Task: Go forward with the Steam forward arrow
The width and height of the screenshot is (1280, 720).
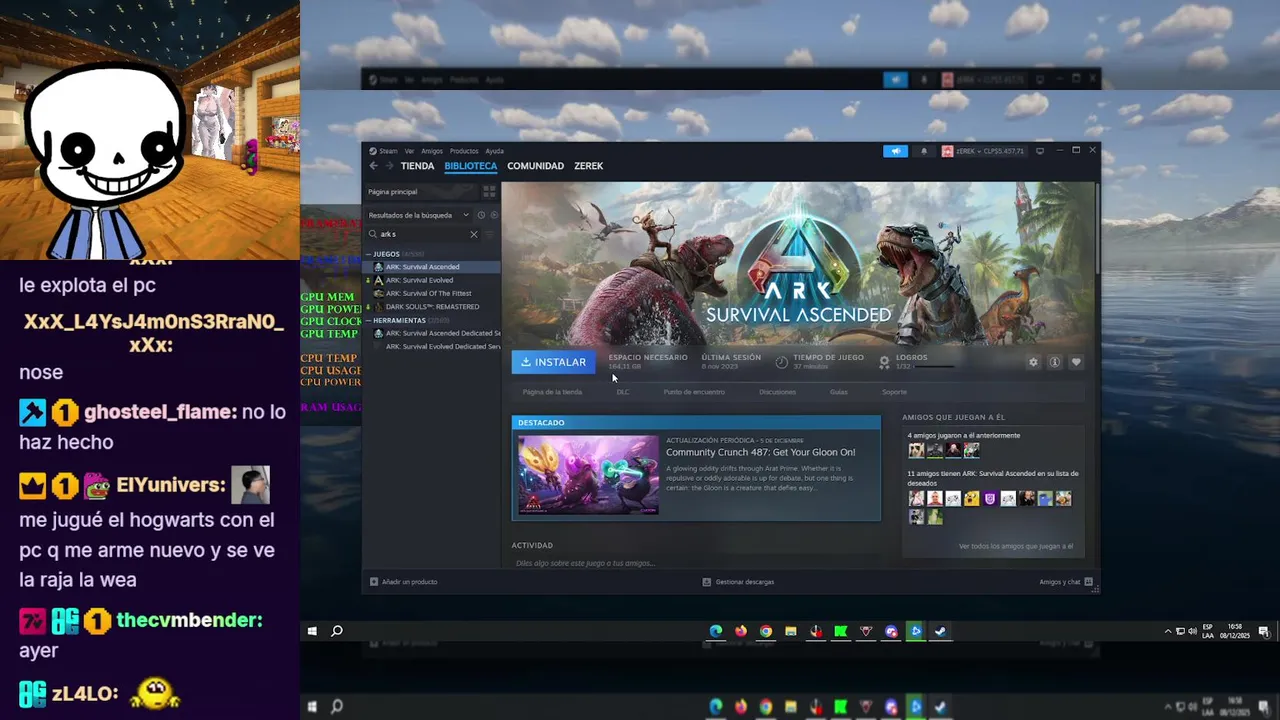Action: [388, 166]
